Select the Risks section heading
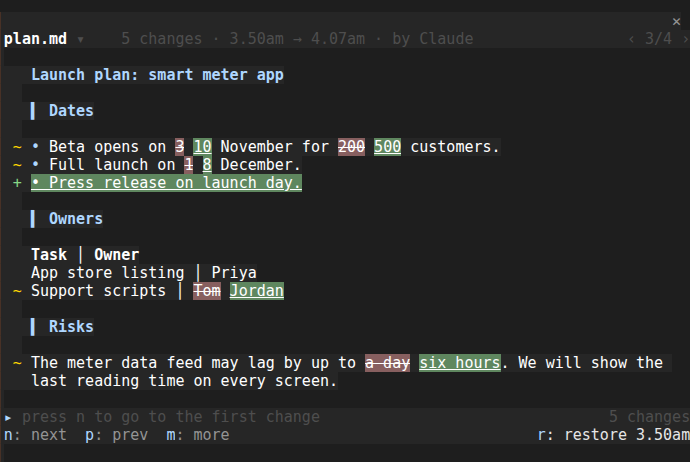This screenshot has width=690, height=462. [71, 326]
